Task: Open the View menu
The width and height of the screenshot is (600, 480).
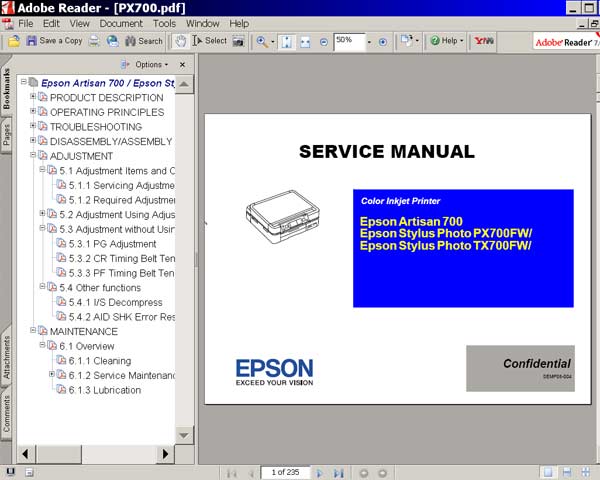Action: [79, 24]
